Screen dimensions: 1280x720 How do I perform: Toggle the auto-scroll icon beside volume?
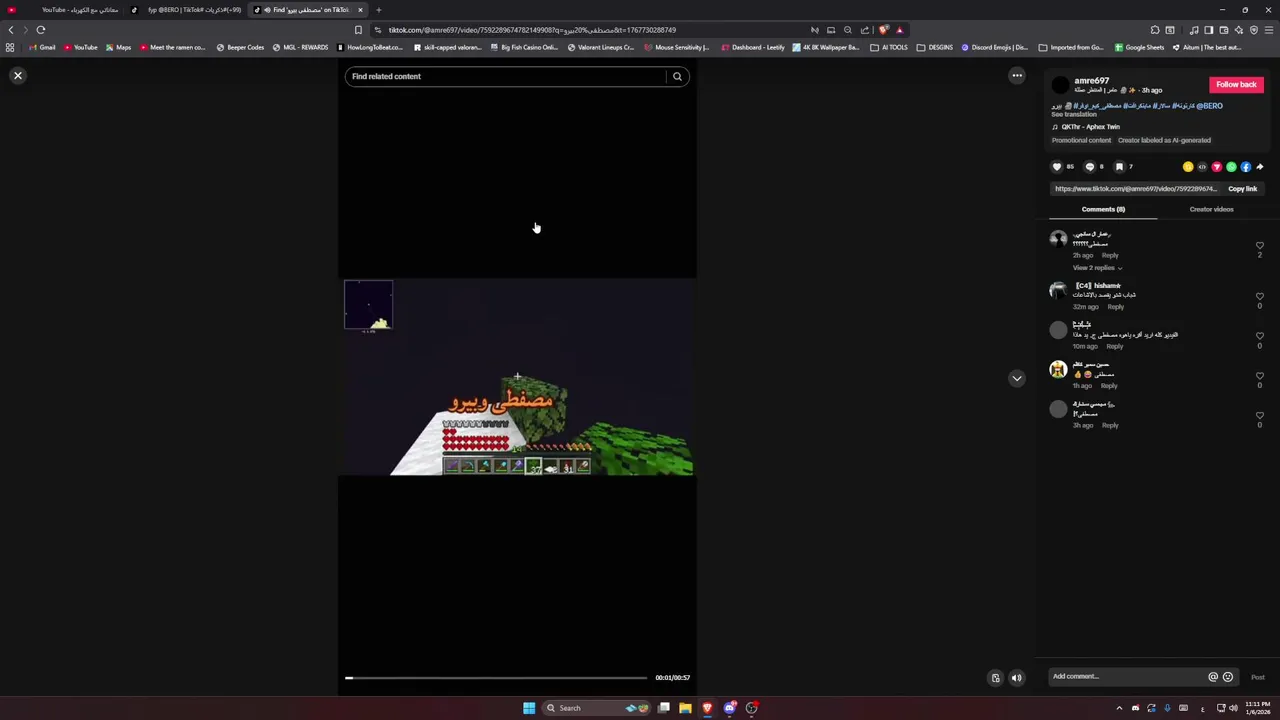(995, 678)
